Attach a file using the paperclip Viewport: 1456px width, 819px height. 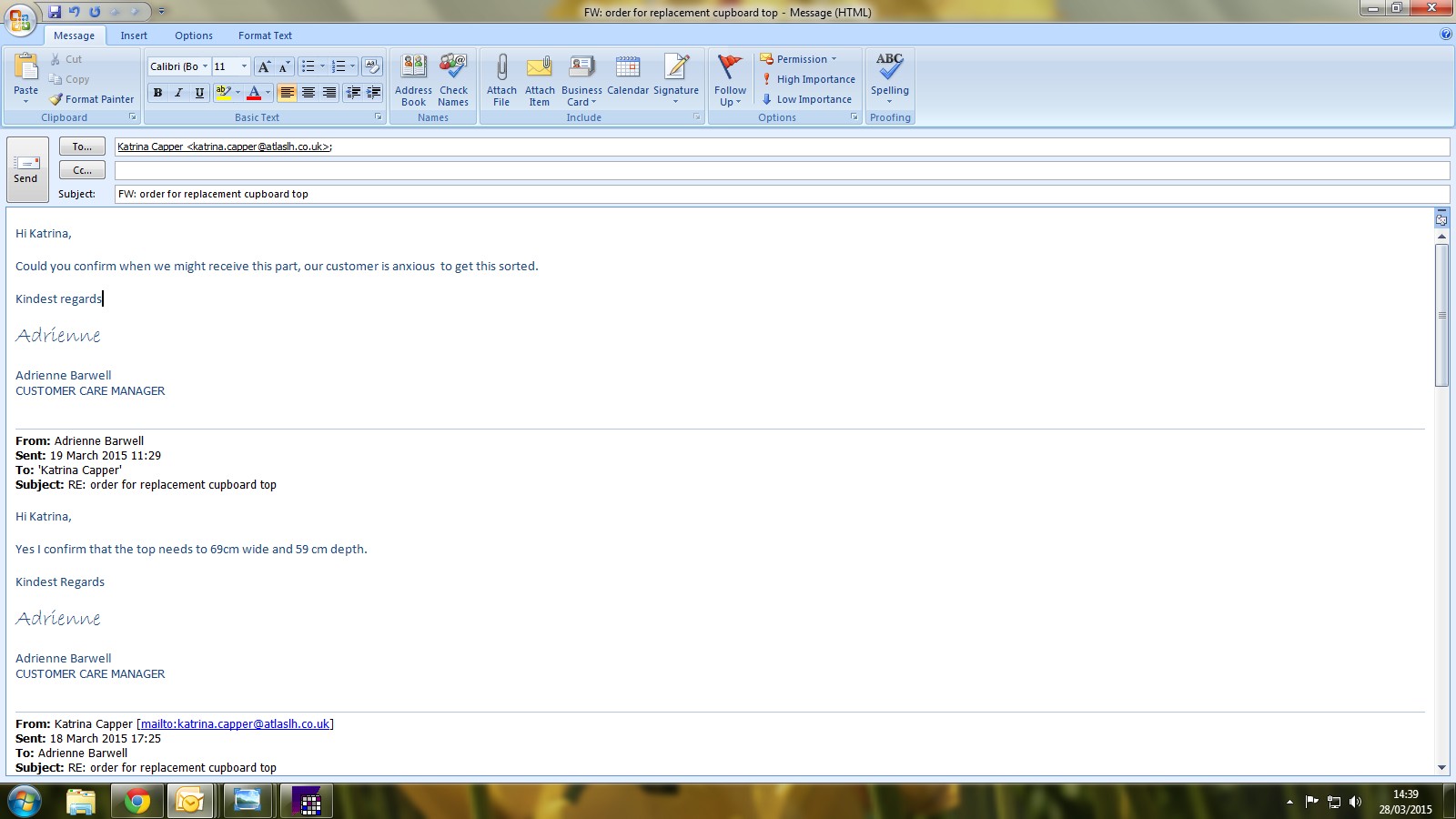tap(501, 80)
